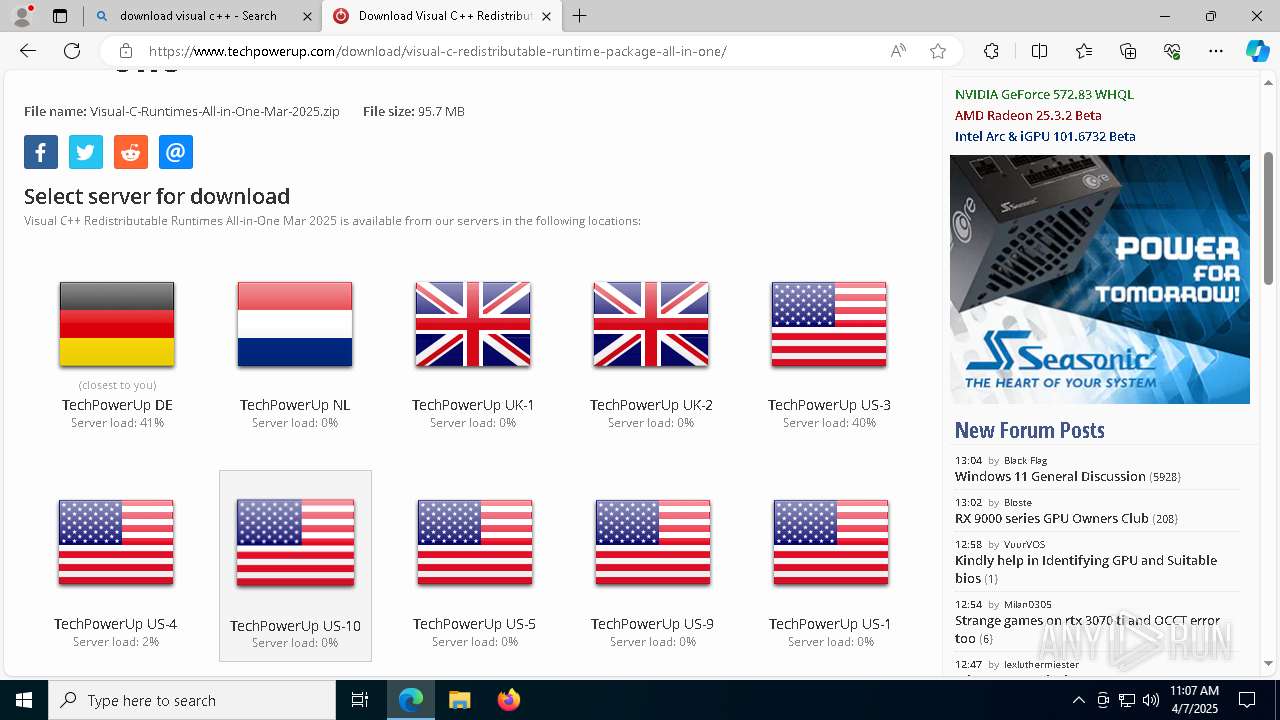Screen dimensions: 1280x720
Task: Click the Seasonic Power for Tomorrow ad
Action: coord(1100,279)
